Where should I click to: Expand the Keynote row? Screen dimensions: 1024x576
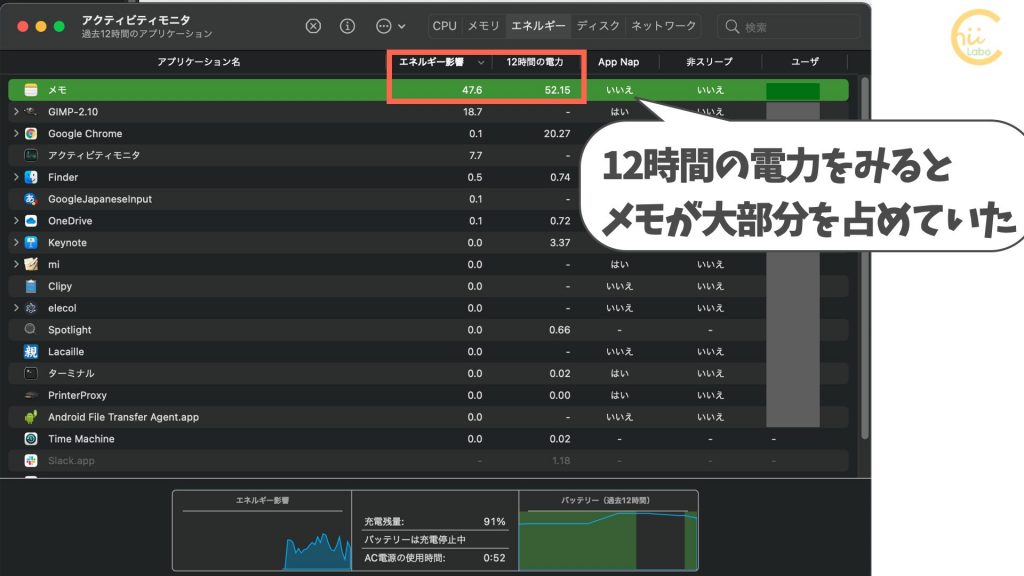16,242
